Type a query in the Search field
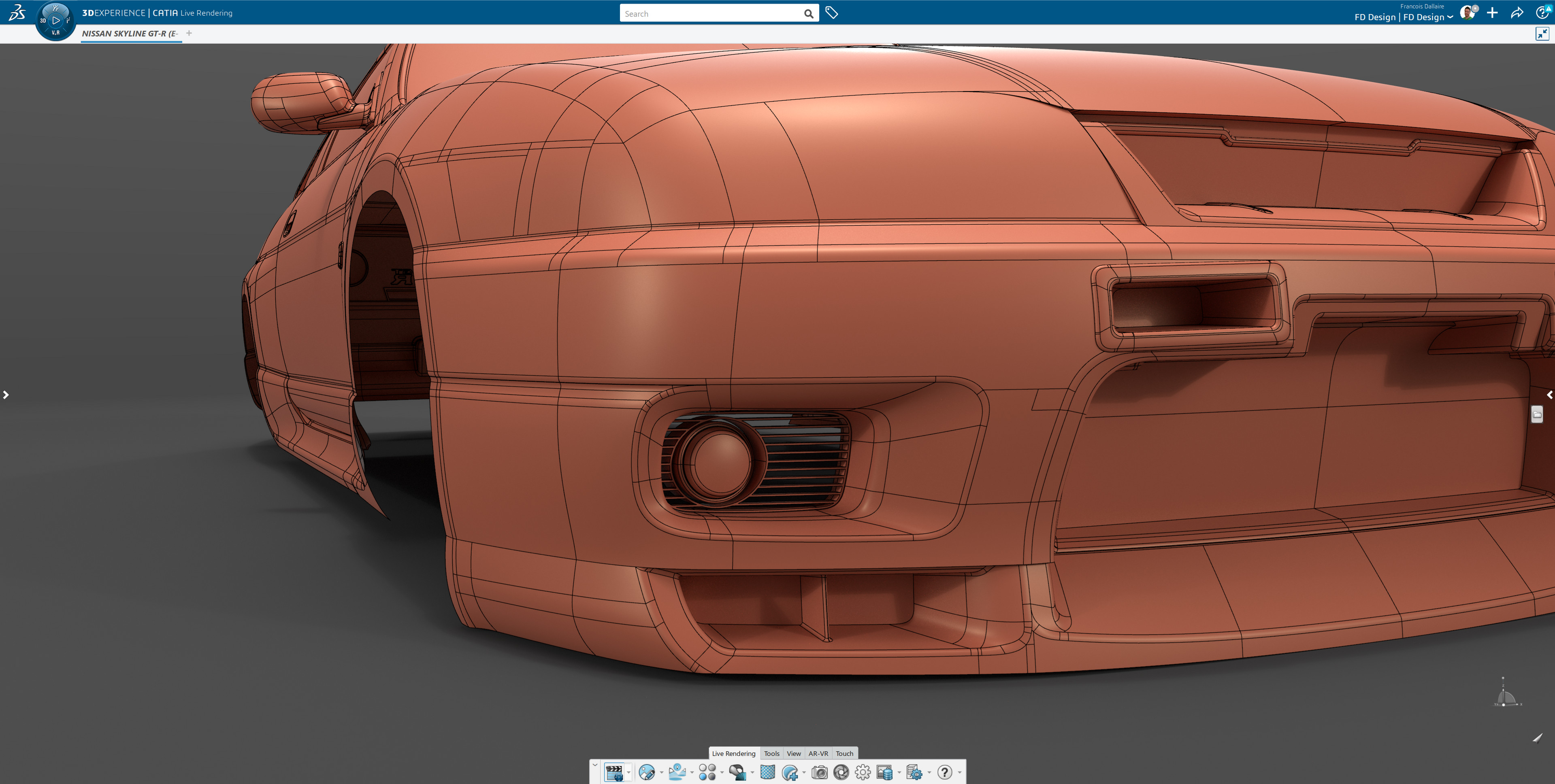Image resolution: width=1555 pixels, height=784 pixels. pos(712,13)
